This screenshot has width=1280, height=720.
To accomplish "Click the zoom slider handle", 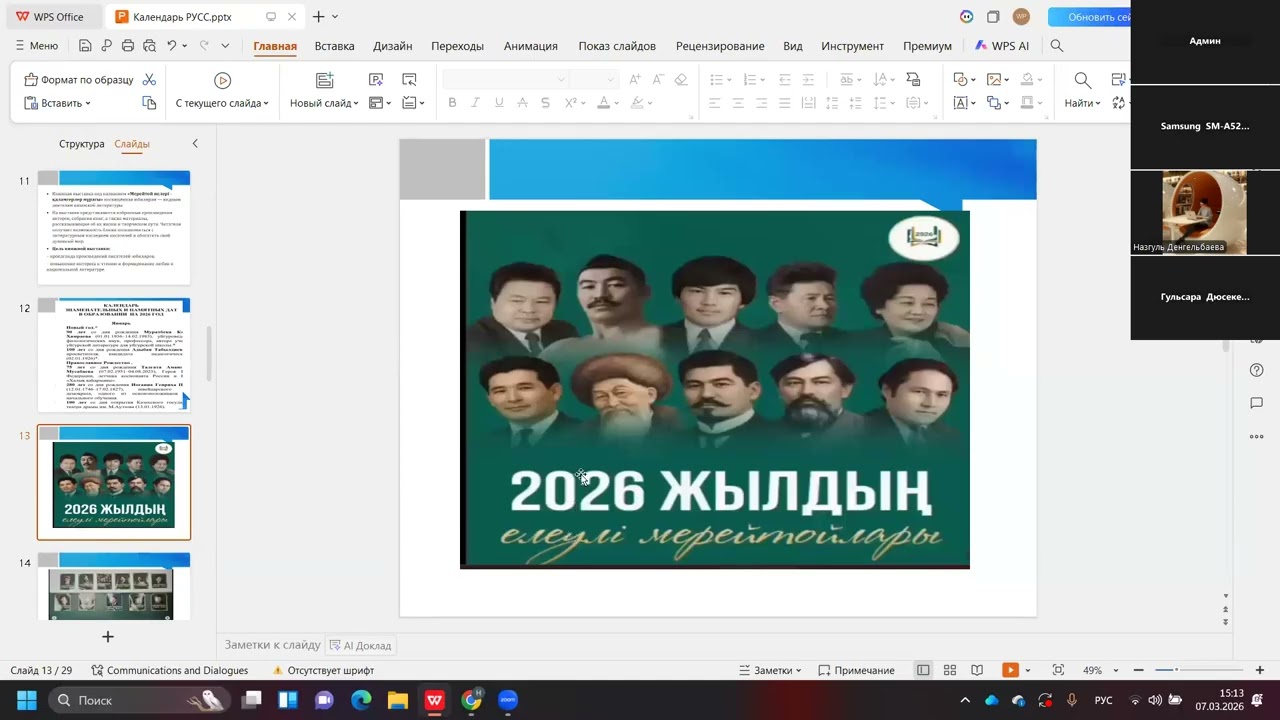I will tap(1176, 670).
